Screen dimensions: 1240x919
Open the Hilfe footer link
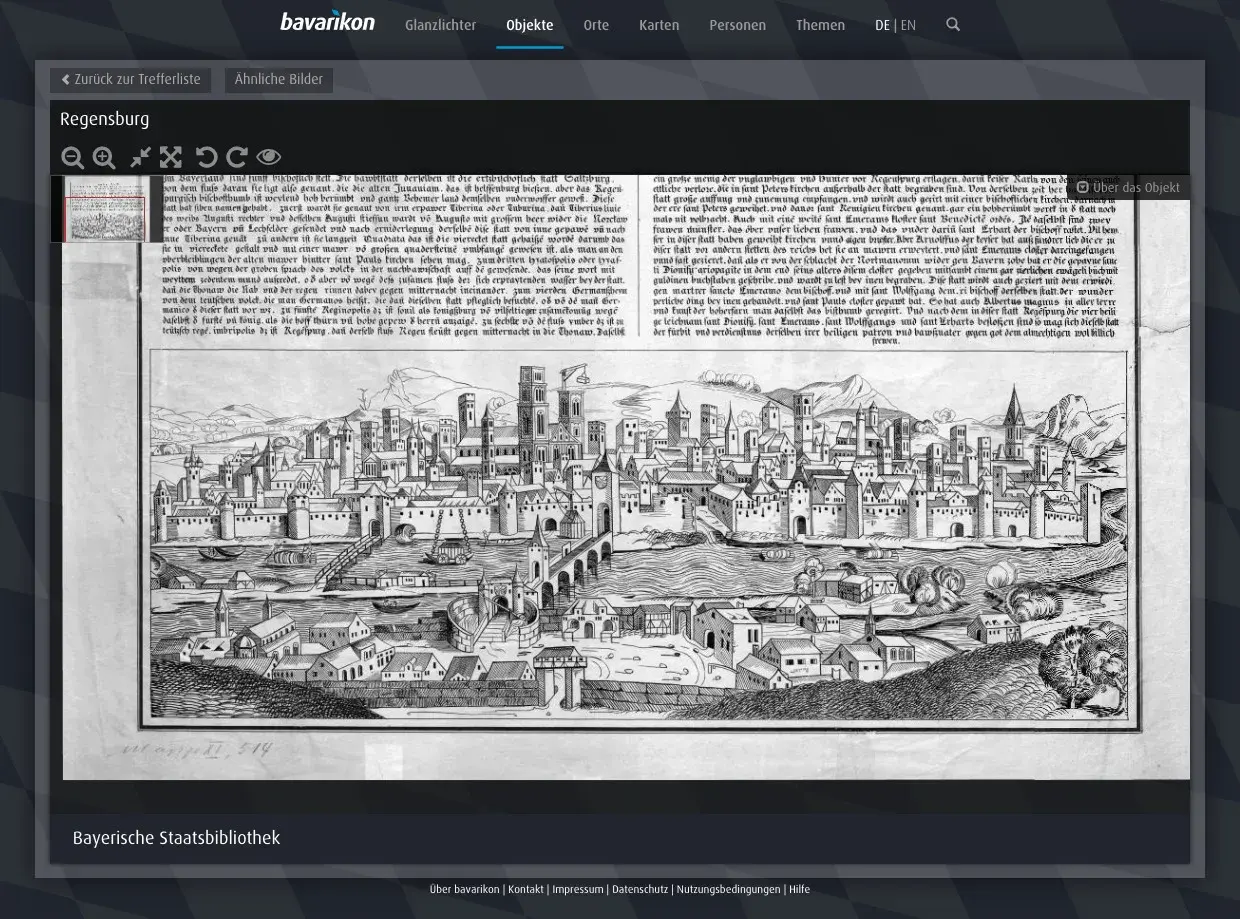(x=799, y=889)
